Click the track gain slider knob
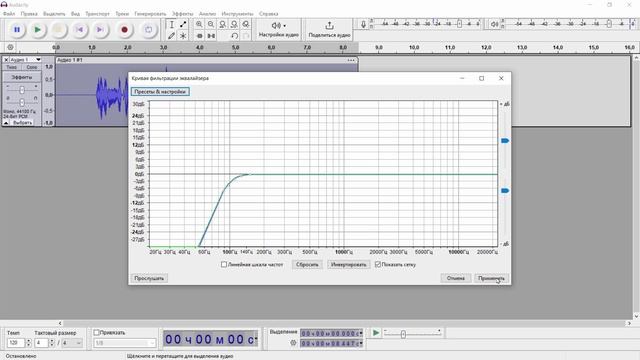The height and width of the screenshot is (360, 640). coord(22,89)
